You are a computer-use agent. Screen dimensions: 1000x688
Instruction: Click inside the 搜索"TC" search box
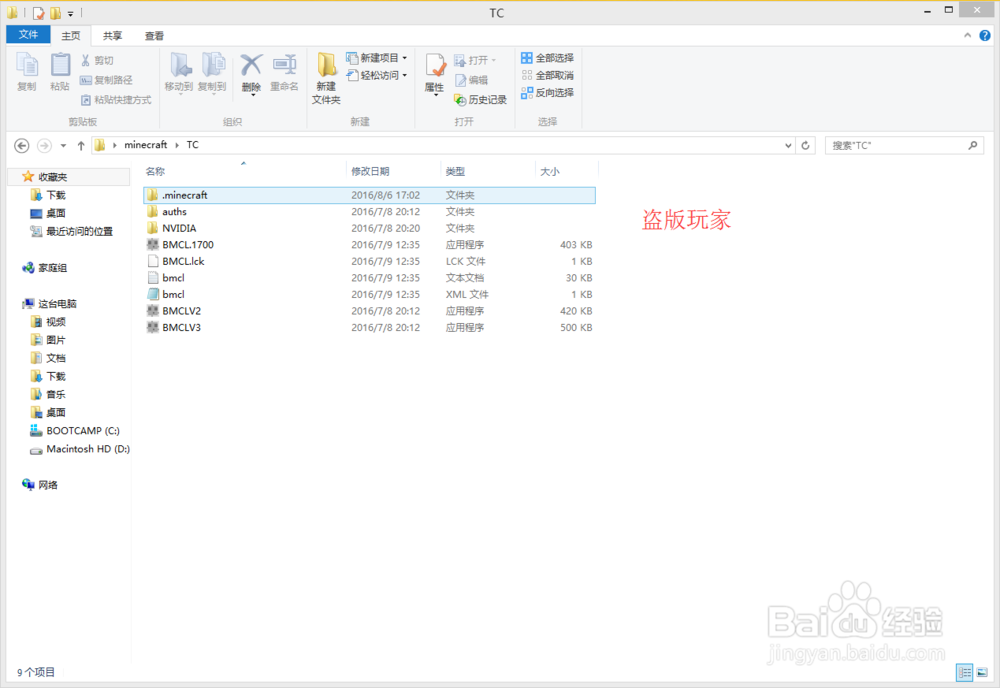click(900, 144)
